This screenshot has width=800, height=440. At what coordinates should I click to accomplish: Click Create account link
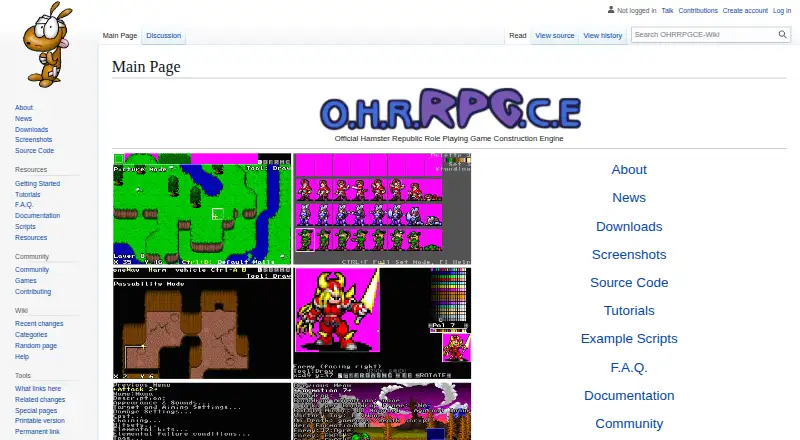tap(745, 10)
